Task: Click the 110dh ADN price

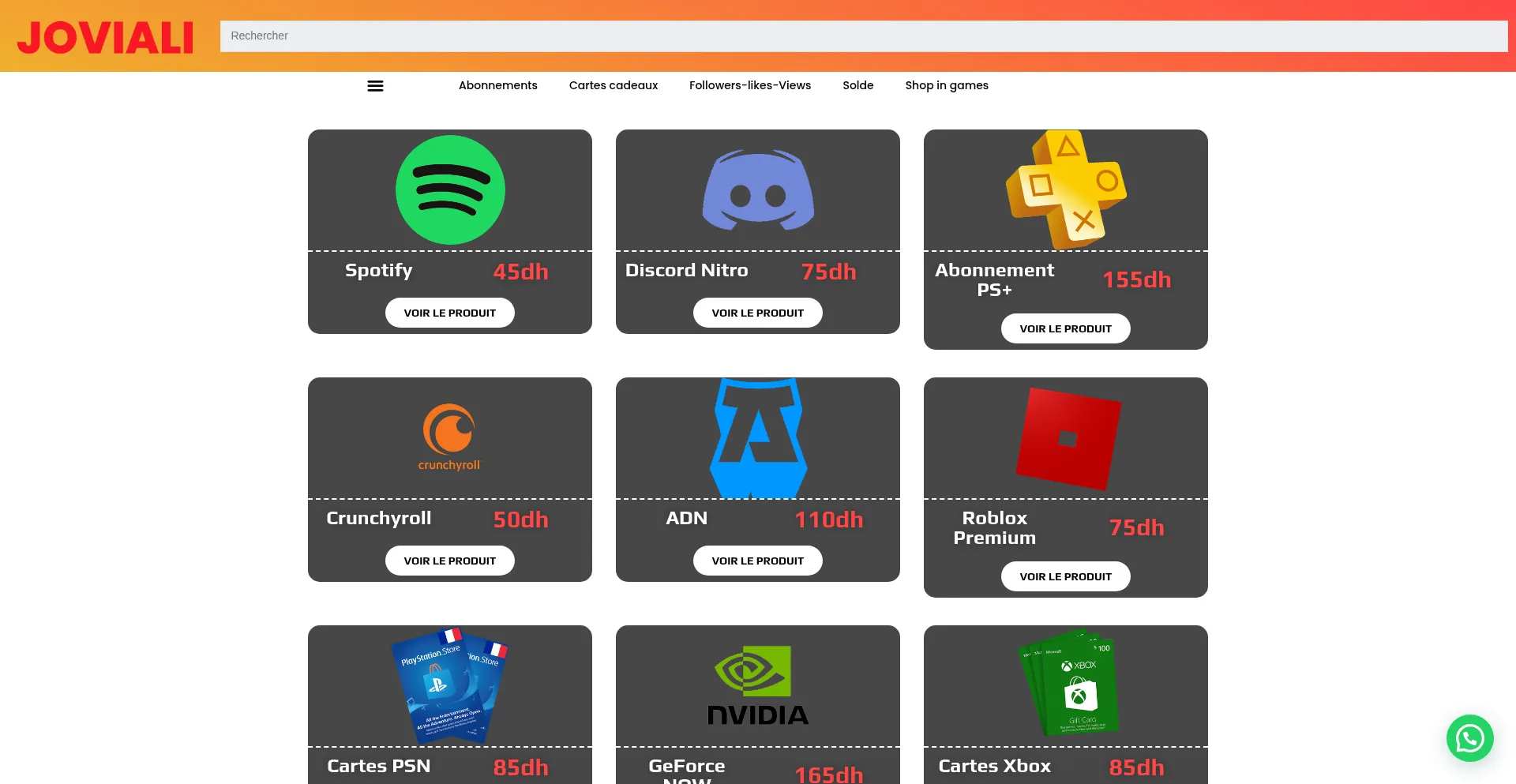Action: click(x=829, y=520)
